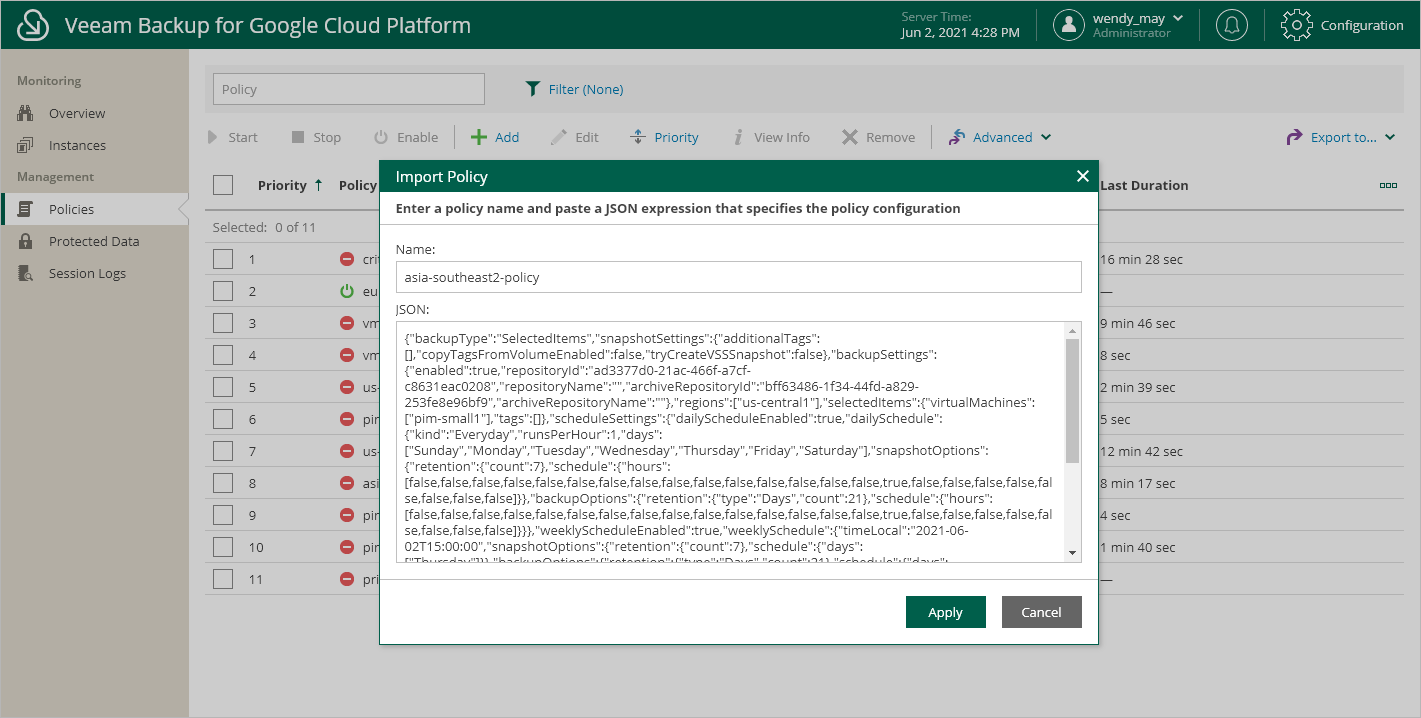Click the Priority toolbar button label
The width and height of the screenshot is (1421, 718).
[x=677, y=137]
